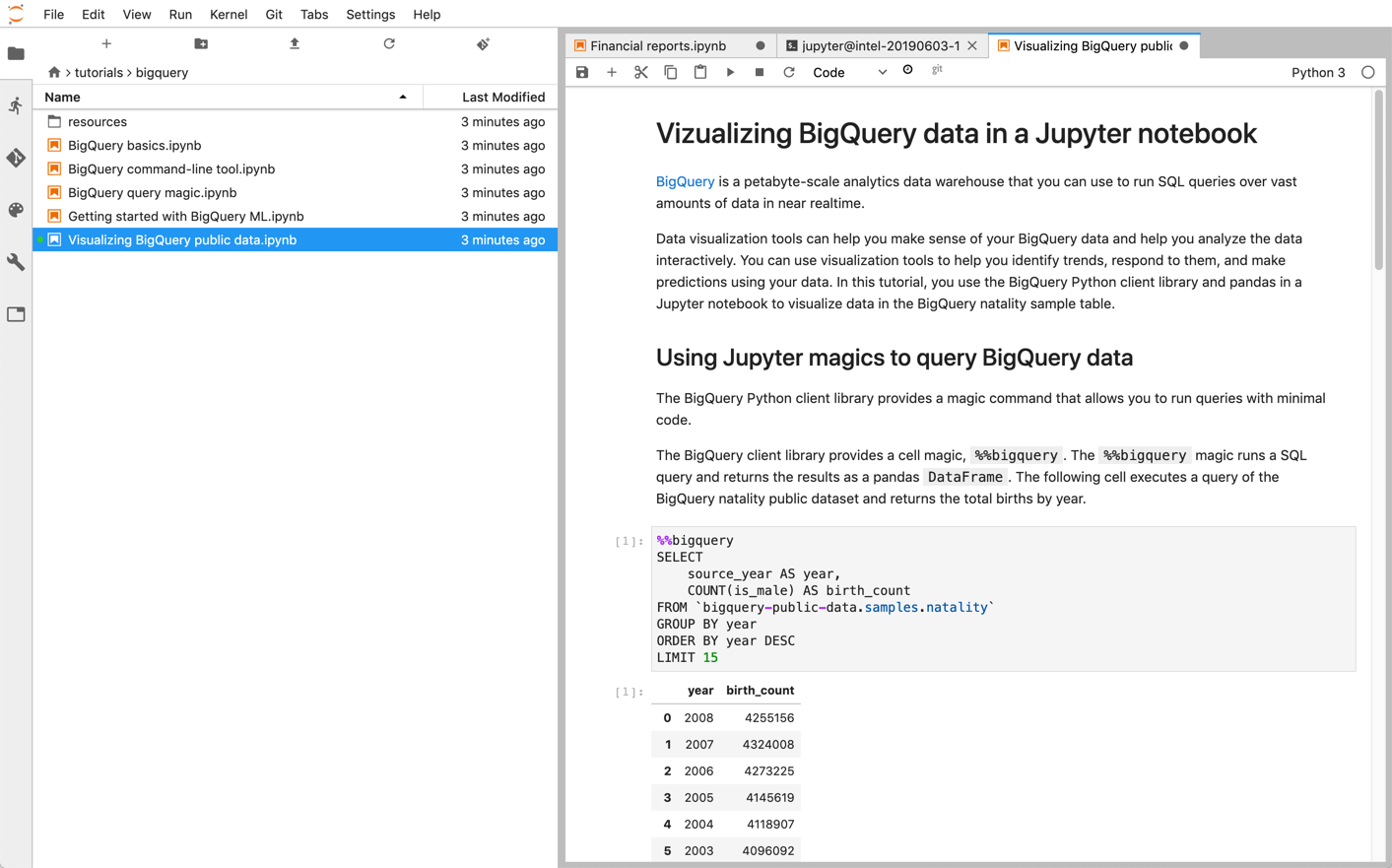Open the Kernel menu
Viewport: 1392px width, 868px height.
point(228,14)
